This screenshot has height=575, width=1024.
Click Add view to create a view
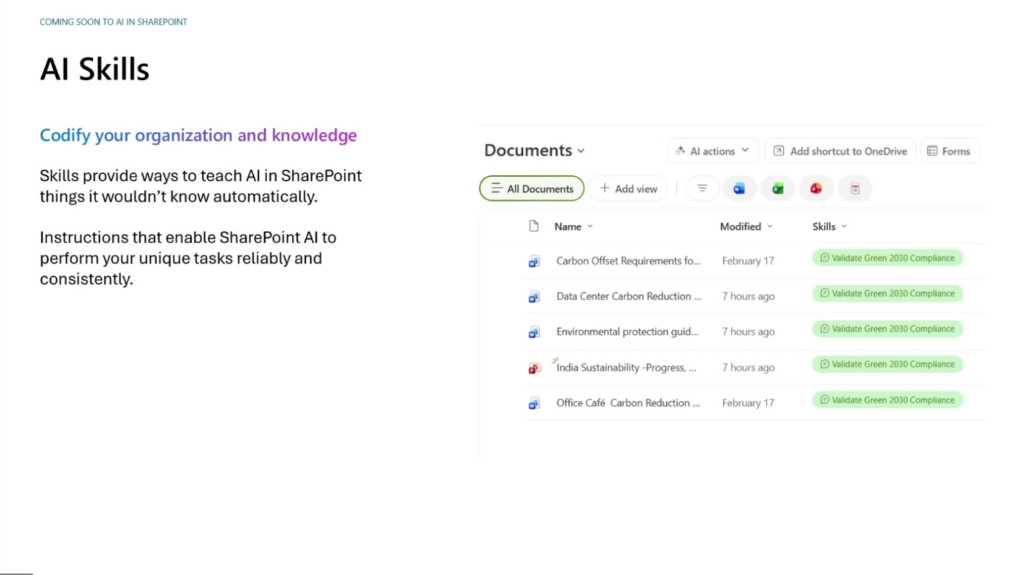[628, 188]
